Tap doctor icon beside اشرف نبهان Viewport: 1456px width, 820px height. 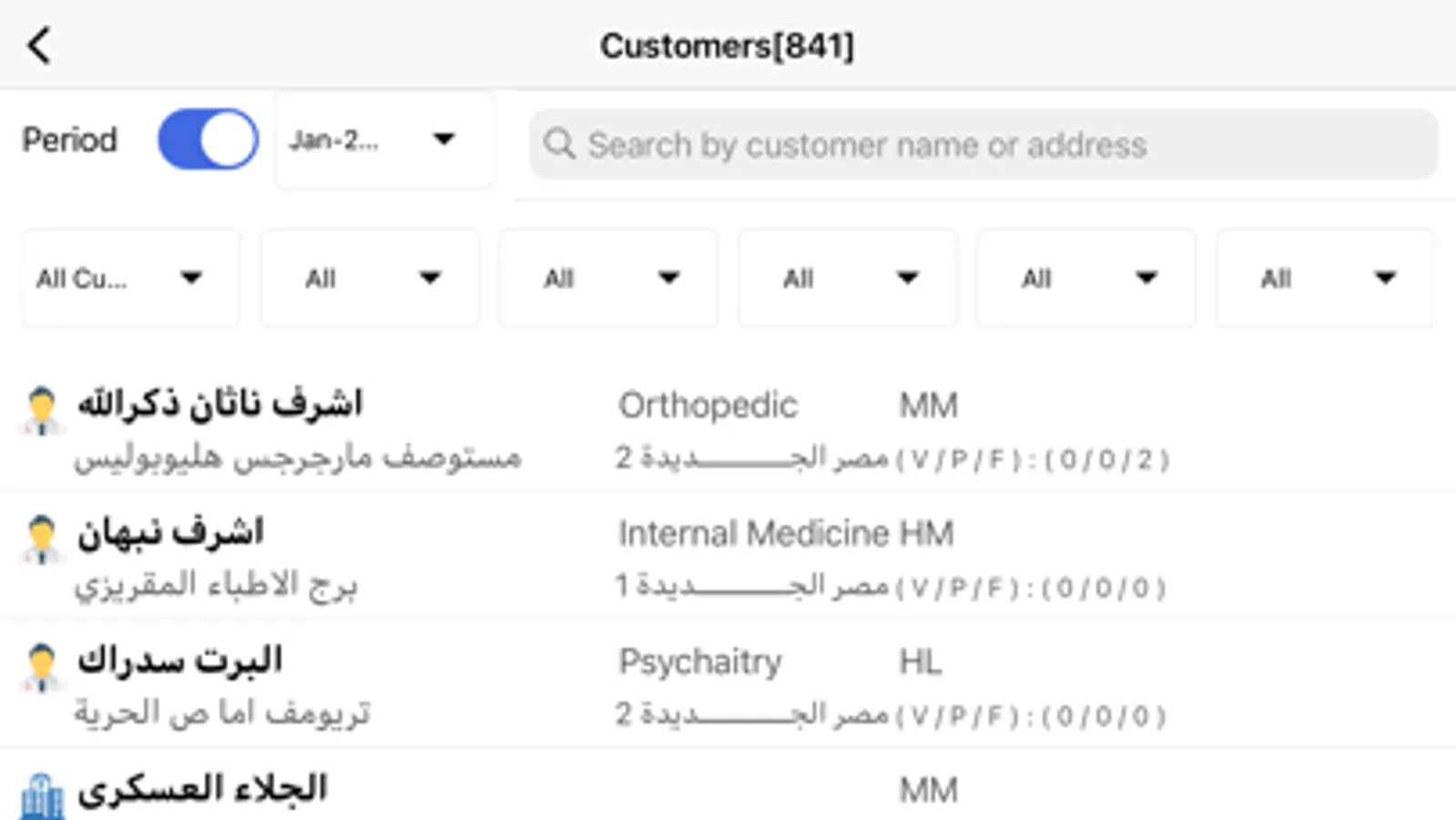[42, 538]
